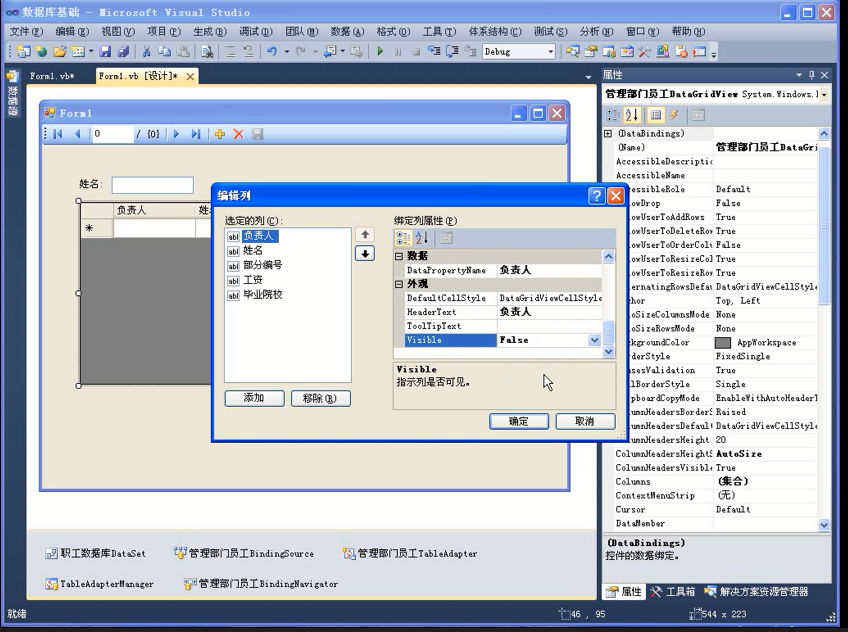Show Events lightning icon in Properties
Screen dimensions: 848x632
pos(674,115)
